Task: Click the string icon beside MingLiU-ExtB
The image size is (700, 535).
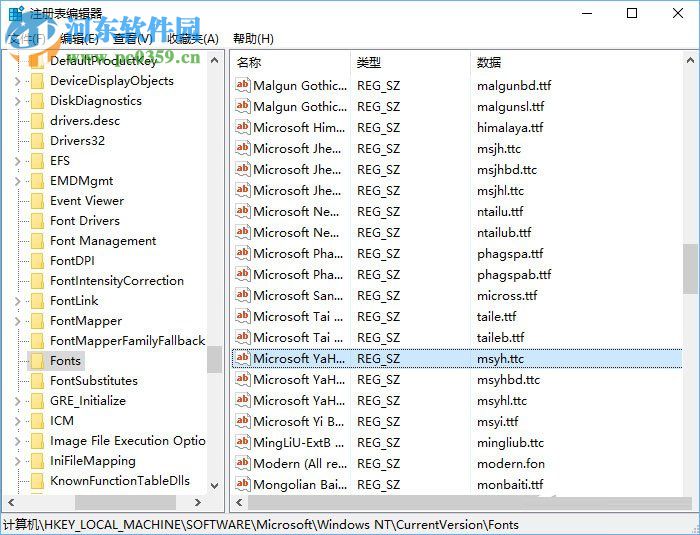Action: click(x=242, y=442)
